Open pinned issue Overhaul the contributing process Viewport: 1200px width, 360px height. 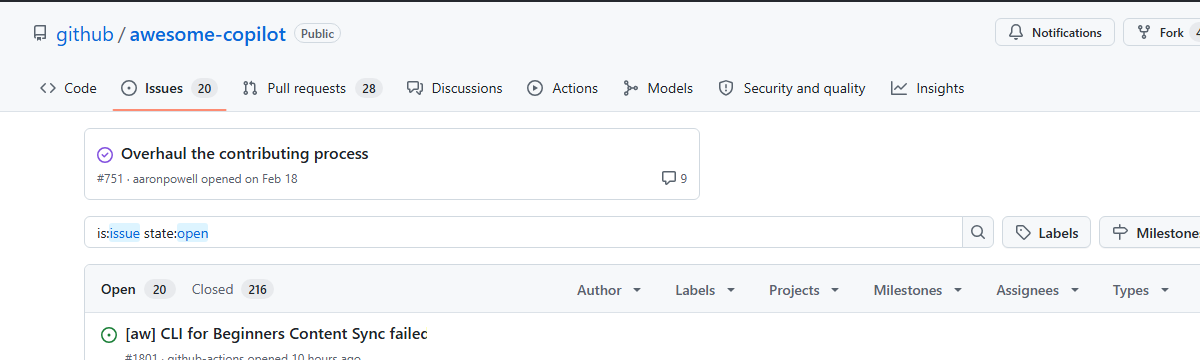pos(245,154)
